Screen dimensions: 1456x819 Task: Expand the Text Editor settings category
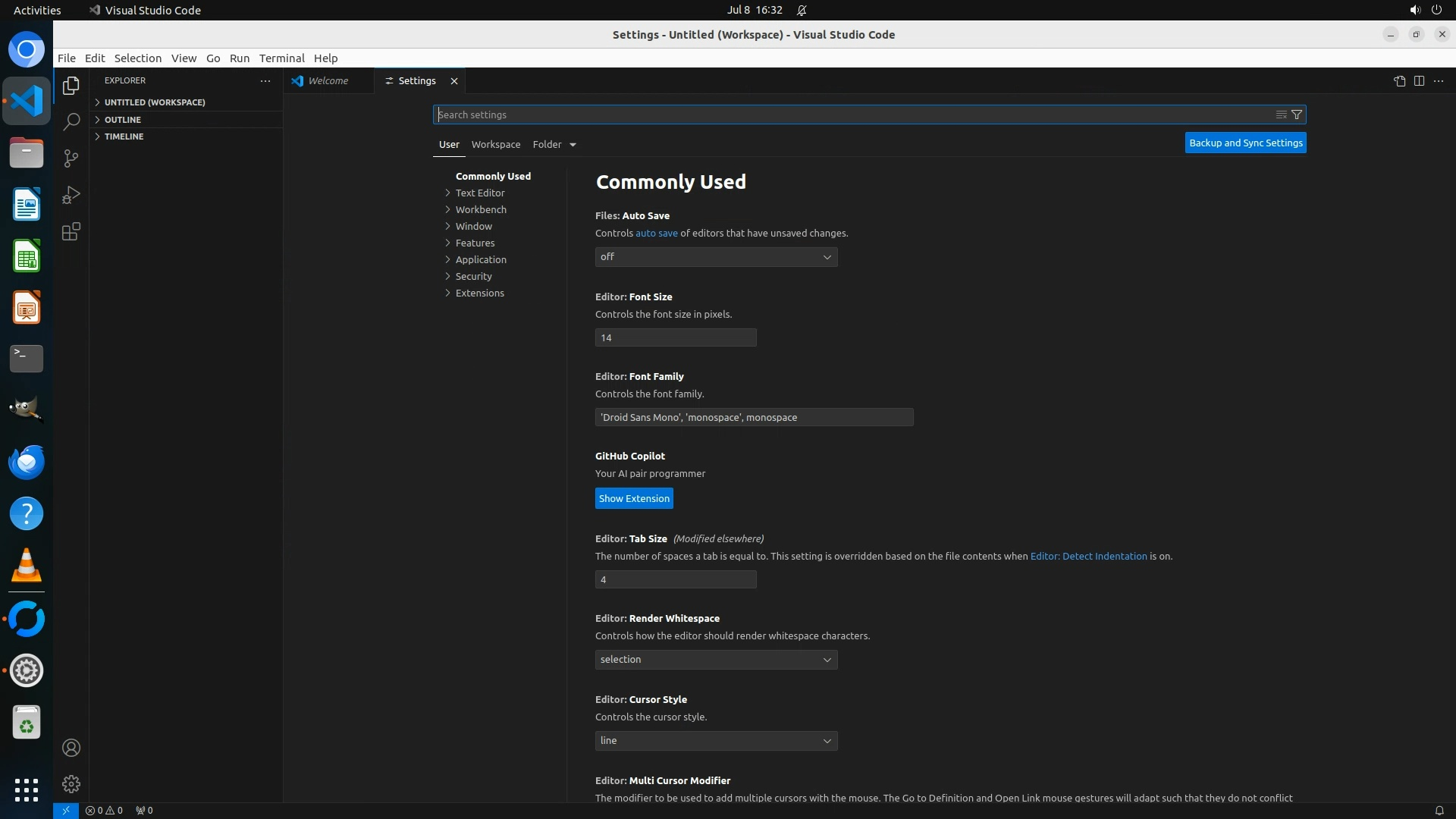point(479,193)
